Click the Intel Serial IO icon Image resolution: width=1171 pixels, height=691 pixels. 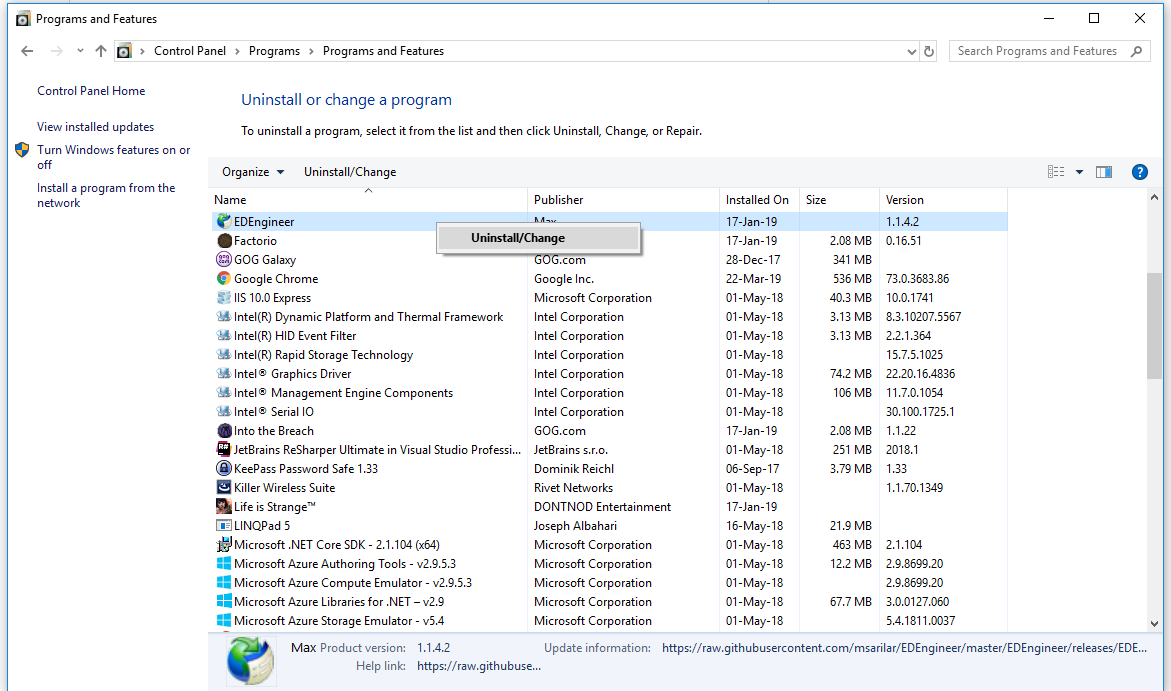(223, 411)
